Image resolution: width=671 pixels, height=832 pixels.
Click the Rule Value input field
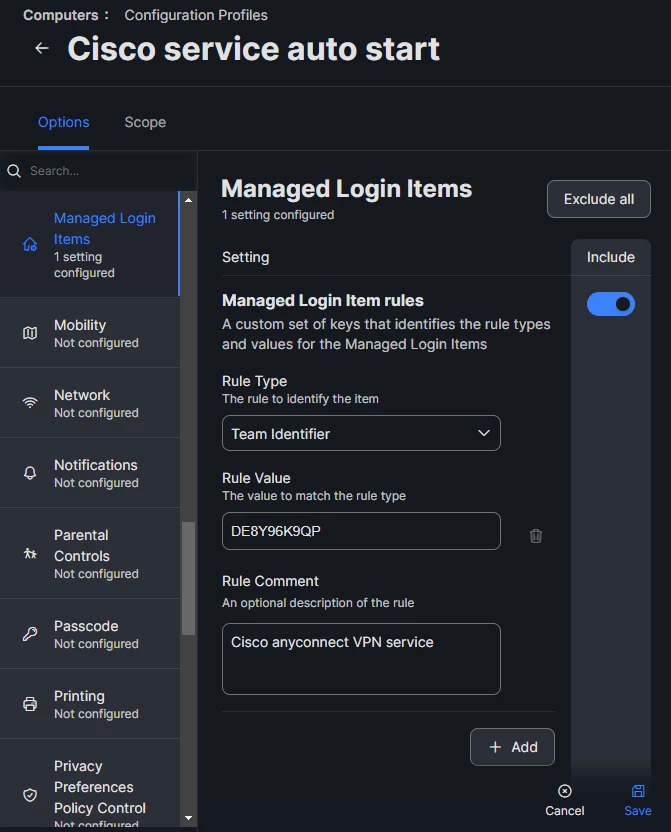(x=361, y=531)
